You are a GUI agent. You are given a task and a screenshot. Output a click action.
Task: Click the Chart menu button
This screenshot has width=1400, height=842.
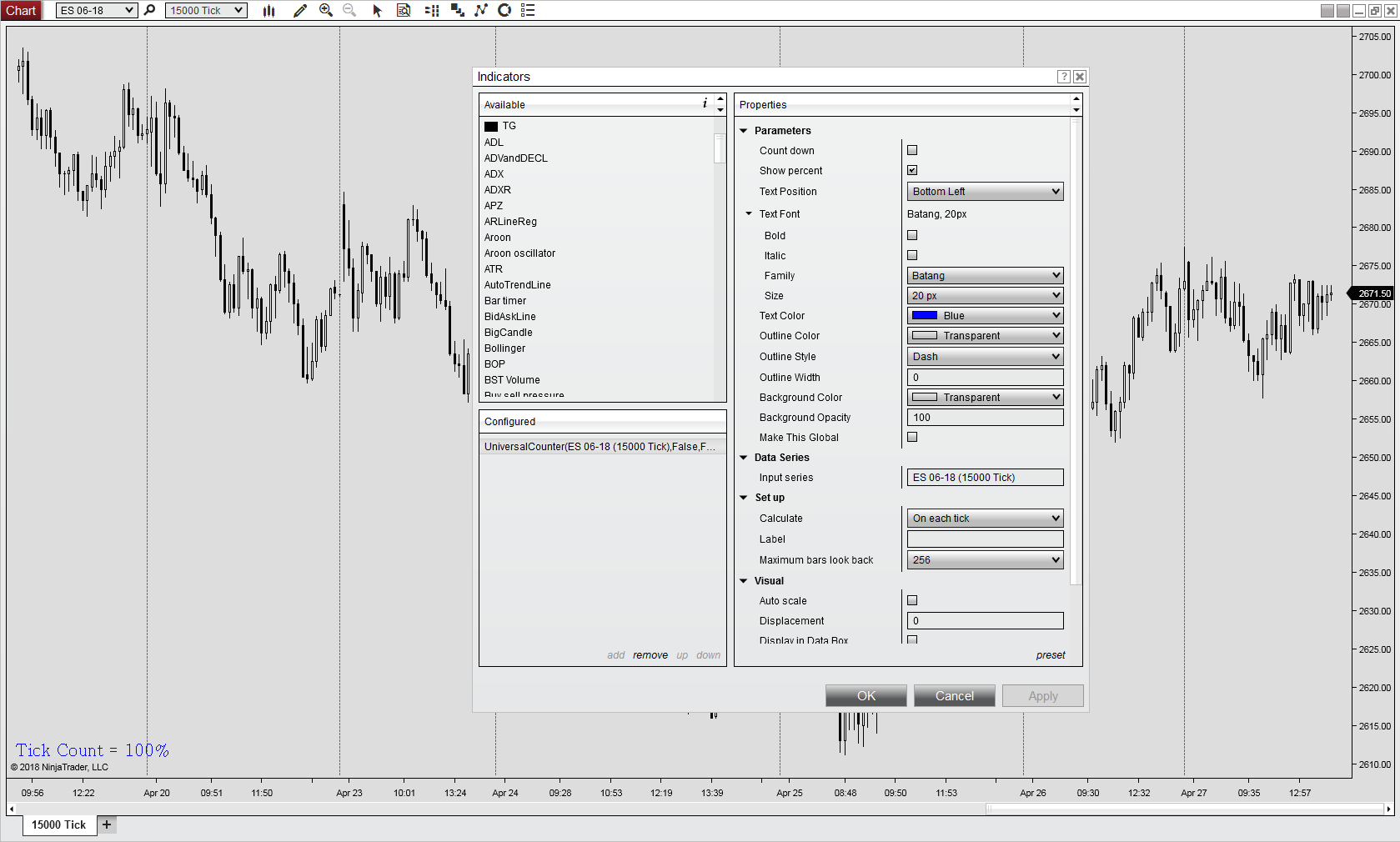(21, 11)
